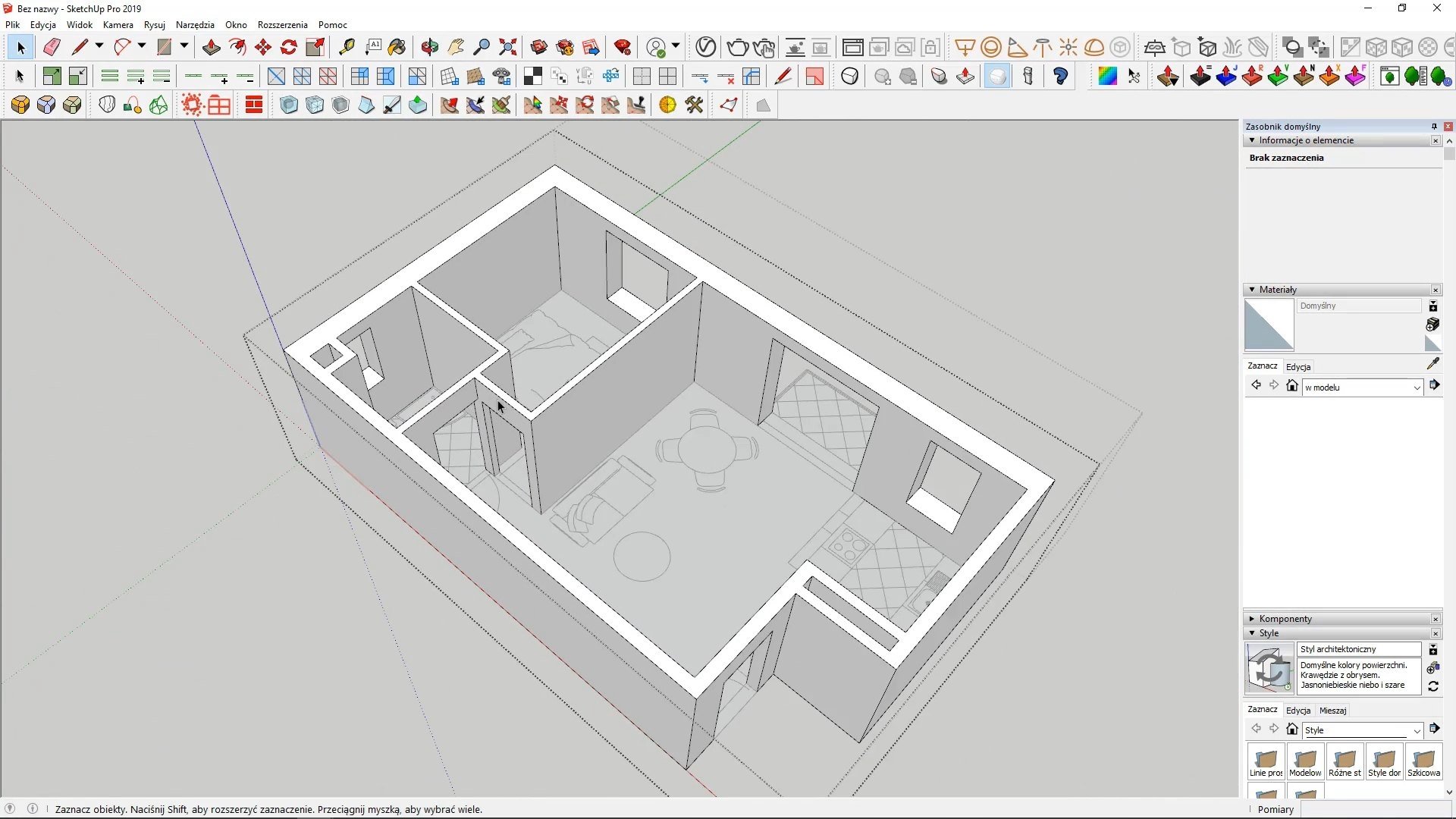This screenshot has height=819, width=1456.
Task: Activate the Push/Pull tool
Action: 212,47
